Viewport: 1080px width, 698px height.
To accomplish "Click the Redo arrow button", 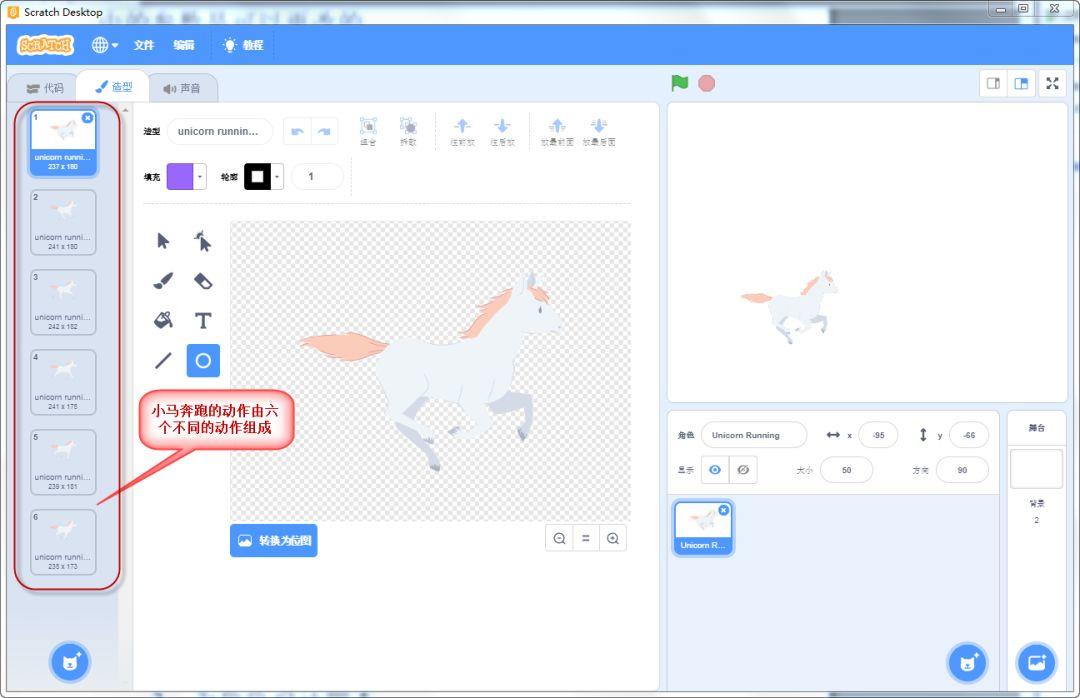I will click(x=324, y=131).
